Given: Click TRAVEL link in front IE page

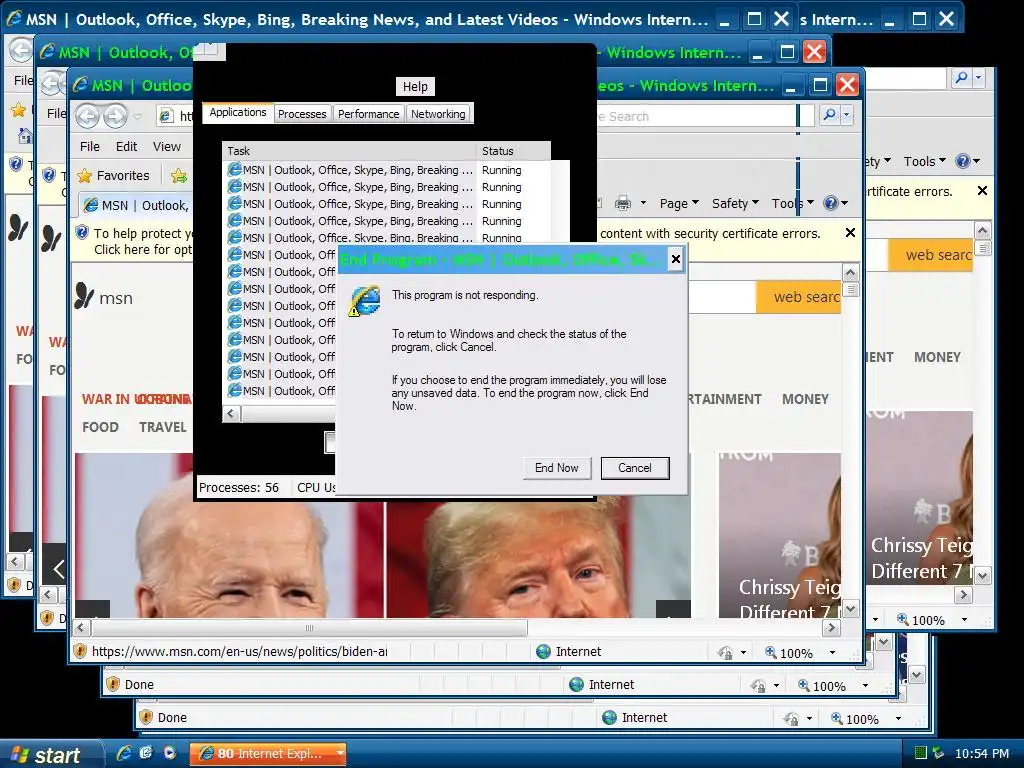Looking at the screenshot, I should coord(162,427).
